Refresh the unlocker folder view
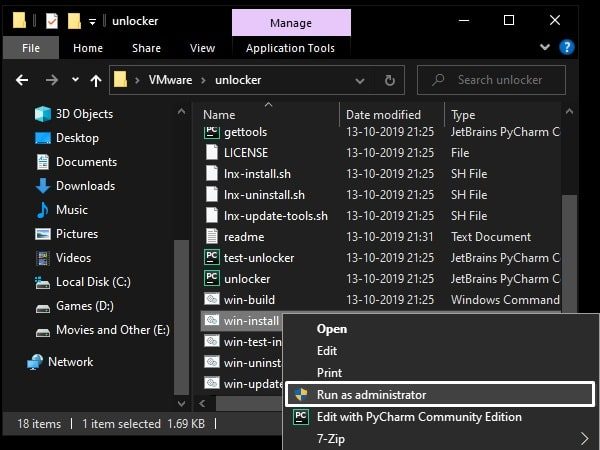The height and width of the screenshot is (450, 600). 390,80
